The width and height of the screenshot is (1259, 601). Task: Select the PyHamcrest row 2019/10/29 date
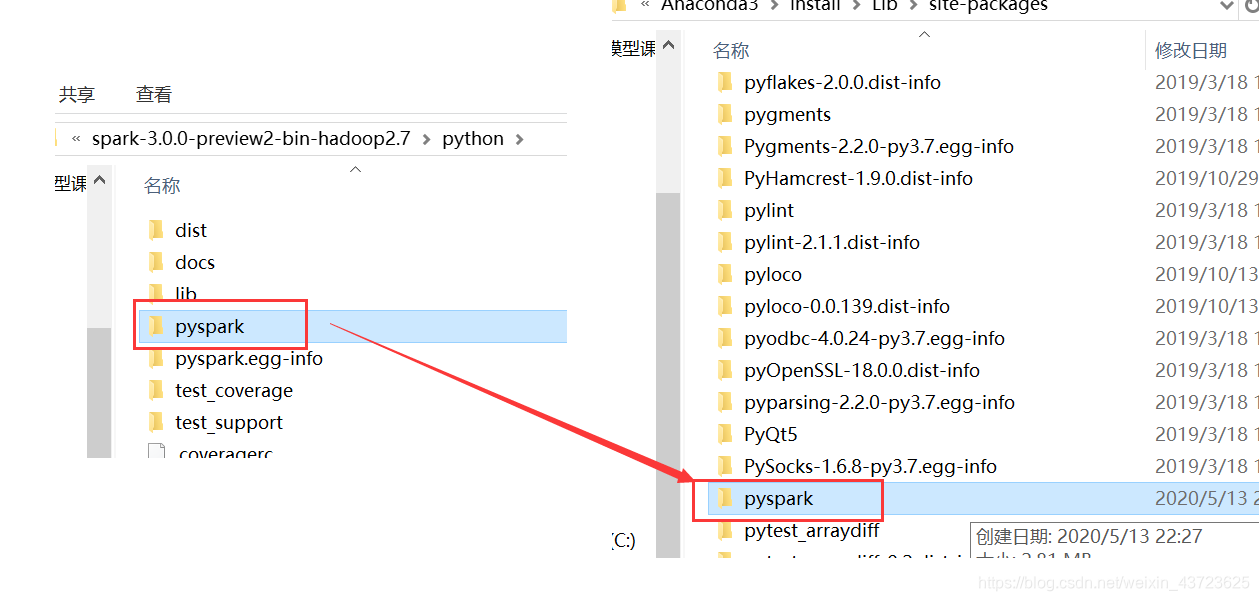[1206, 178]
